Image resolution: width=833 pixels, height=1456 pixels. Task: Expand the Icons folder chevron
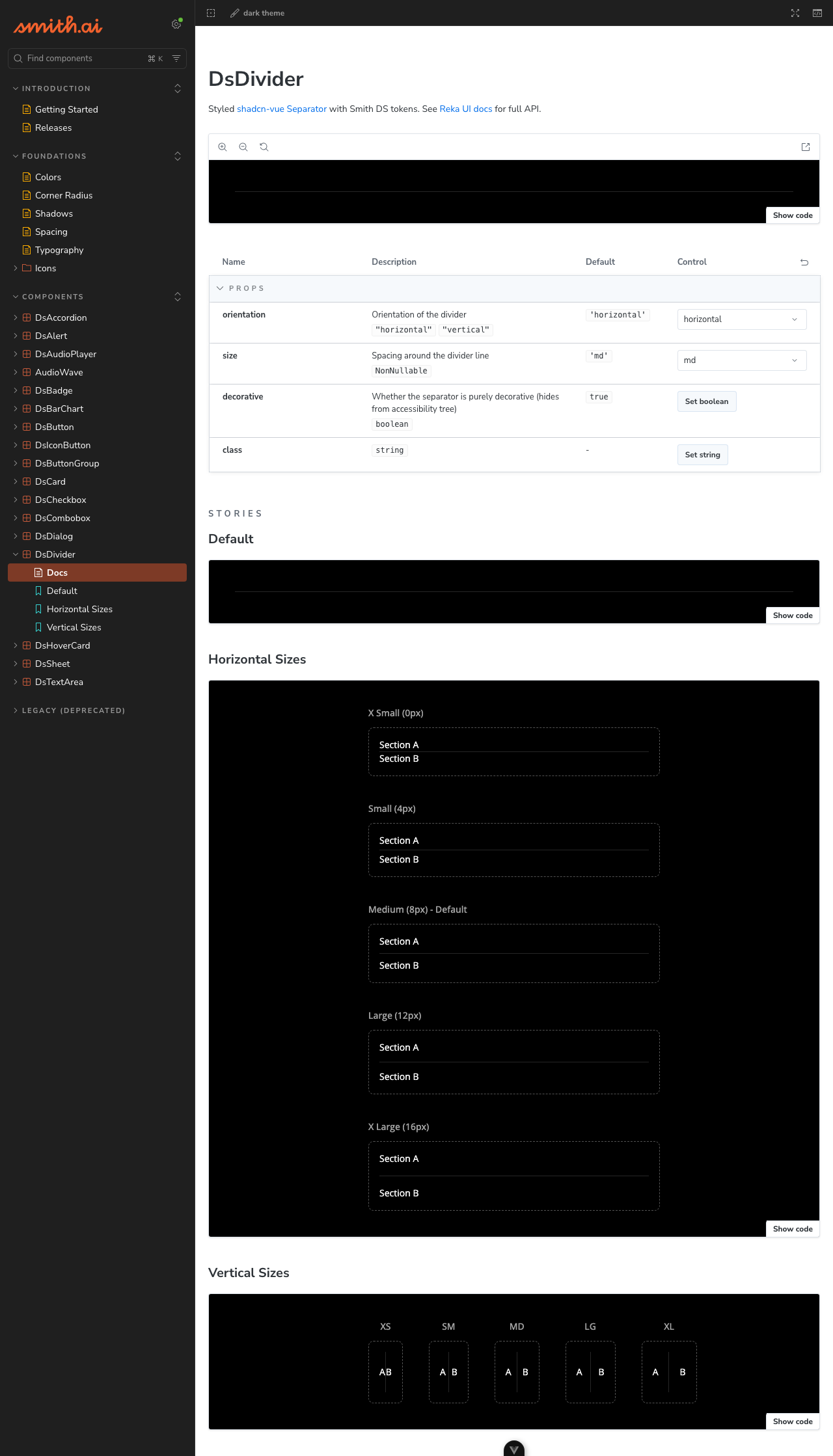[16, 268]
